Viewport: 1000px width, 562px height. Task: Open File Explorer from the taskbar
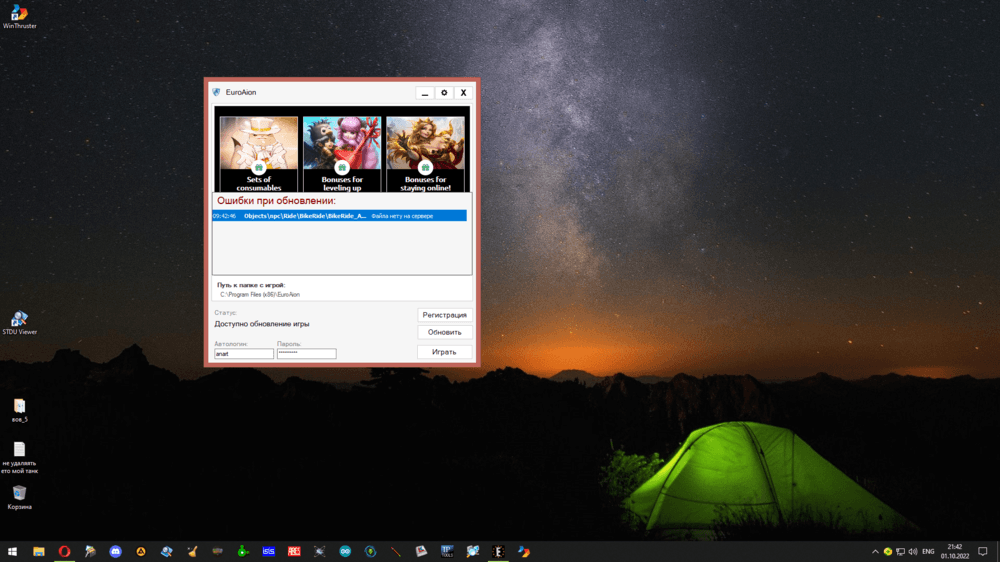coord(39,551)
